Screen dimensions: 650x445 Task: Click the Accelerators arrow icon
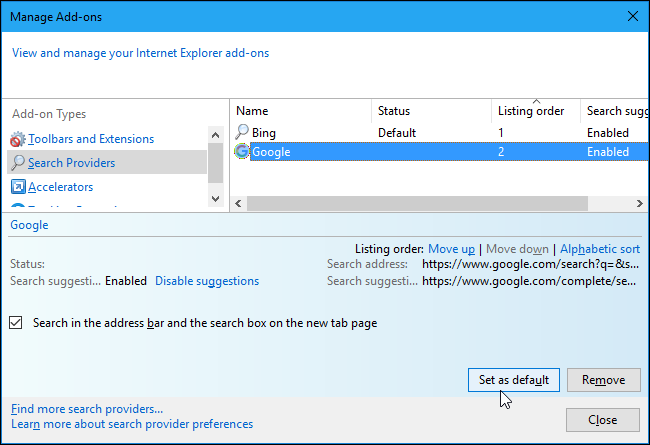point(18,187)
